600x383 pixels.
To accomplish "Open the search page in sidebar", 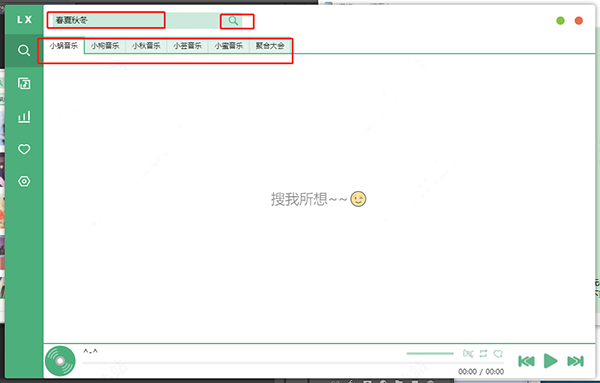I will click(x=24, y=51).
